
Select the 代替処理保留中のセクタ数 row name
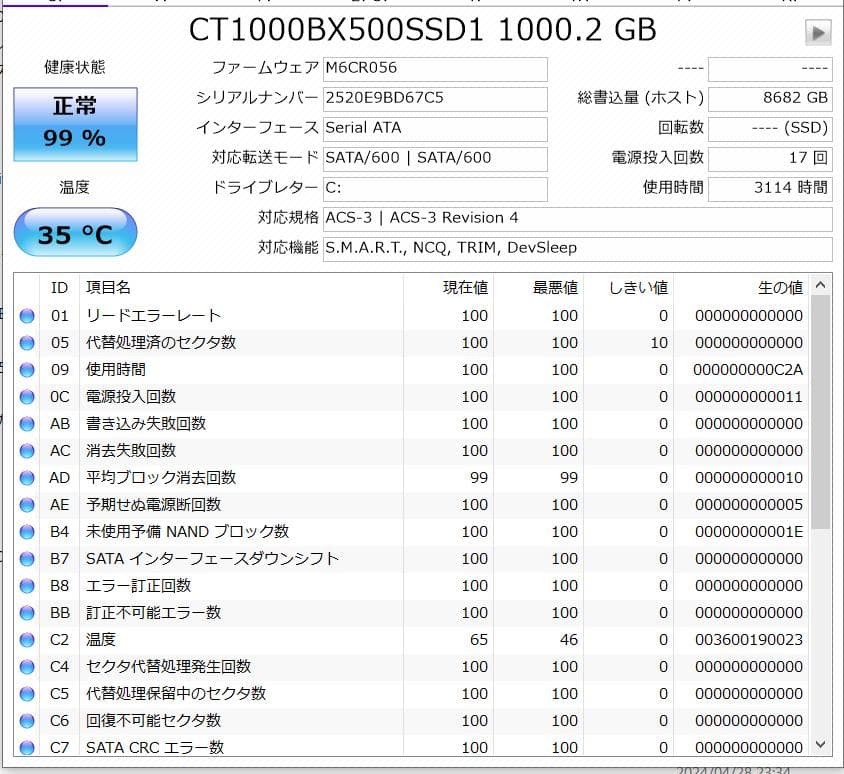pyautogui.click(x=176, y=693)
